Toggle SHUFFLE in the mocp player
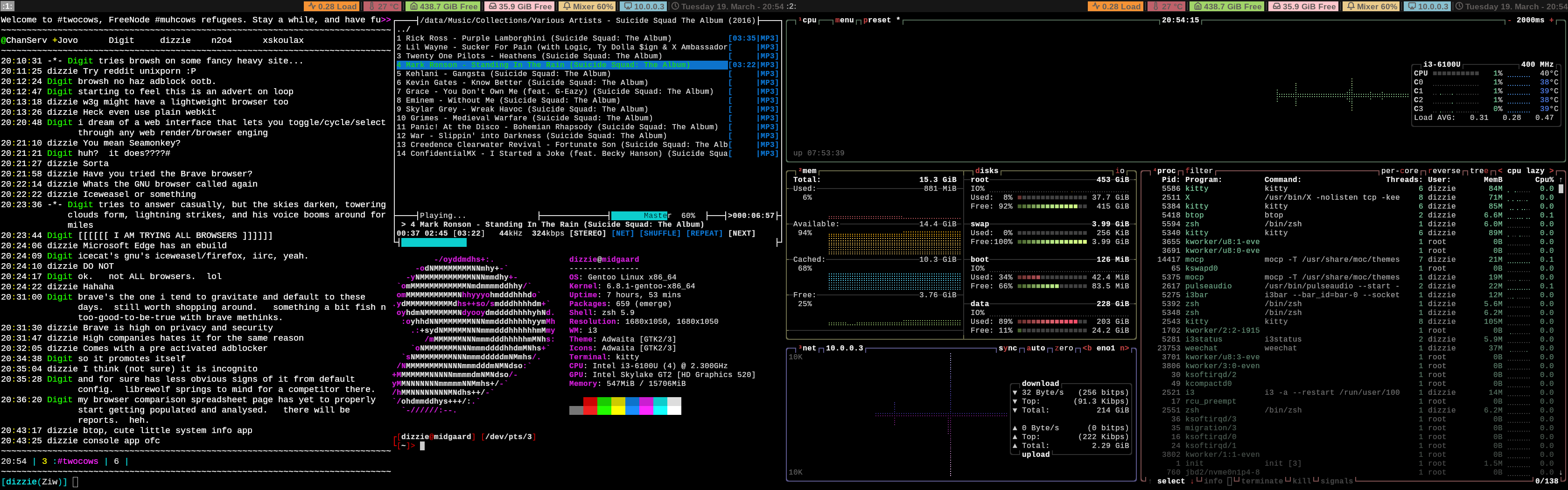Viewport: 1568px width, 490px height. [x=660, y=234]
